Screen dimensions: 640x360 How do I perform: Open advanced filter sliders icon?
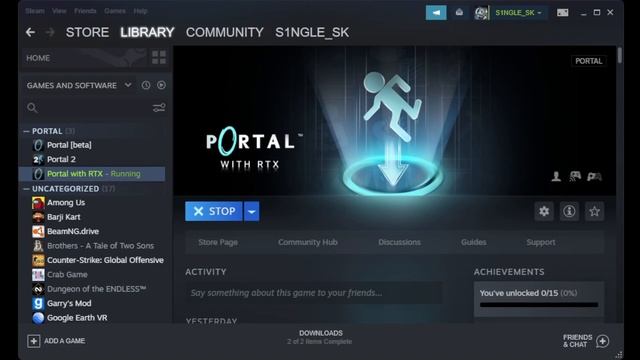tap(159, 108)
